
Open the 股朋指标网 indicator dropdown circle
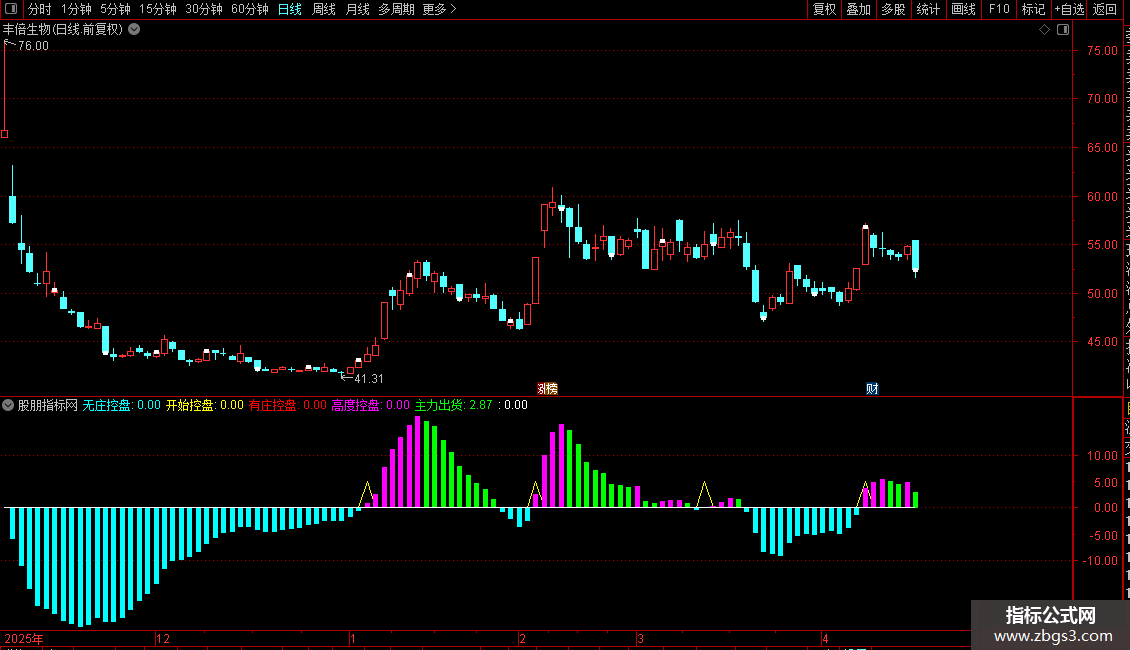click(x=8, y=405)
